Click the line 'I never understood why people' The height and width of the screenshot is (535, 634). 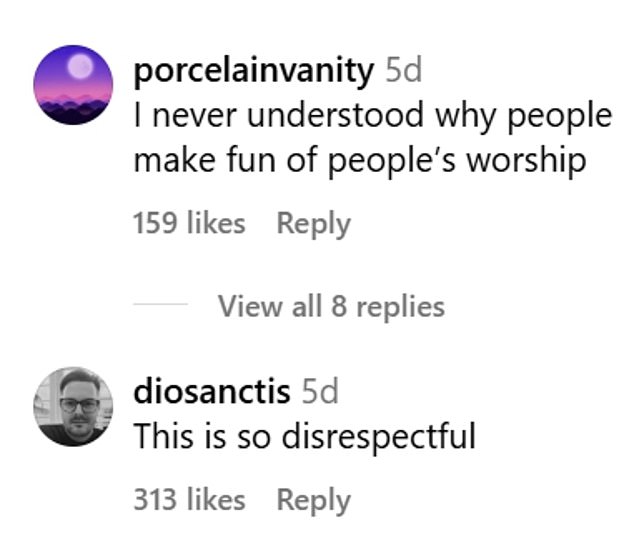[372, 117]
